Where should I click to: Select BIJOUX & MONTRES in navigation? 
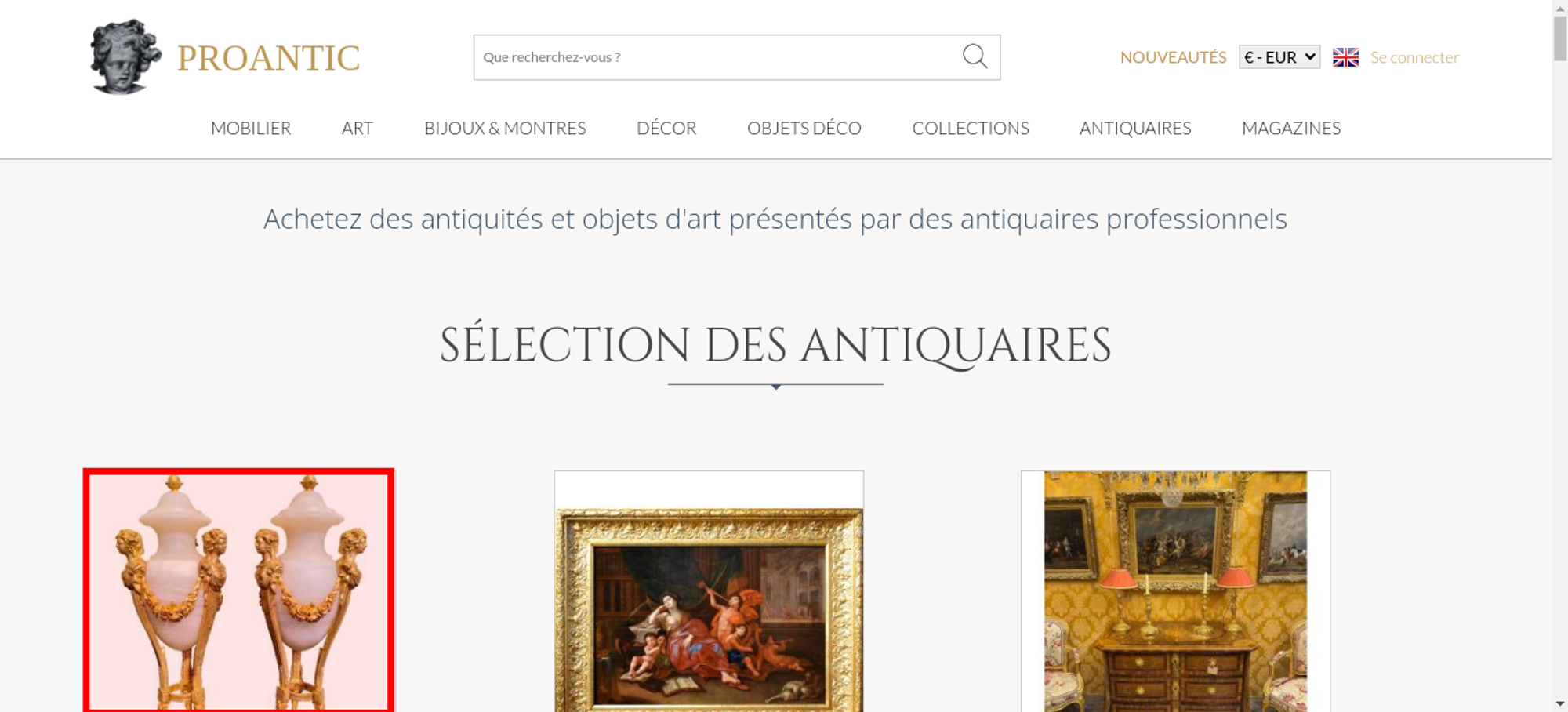pyautogui.click(x=505, y=128)
